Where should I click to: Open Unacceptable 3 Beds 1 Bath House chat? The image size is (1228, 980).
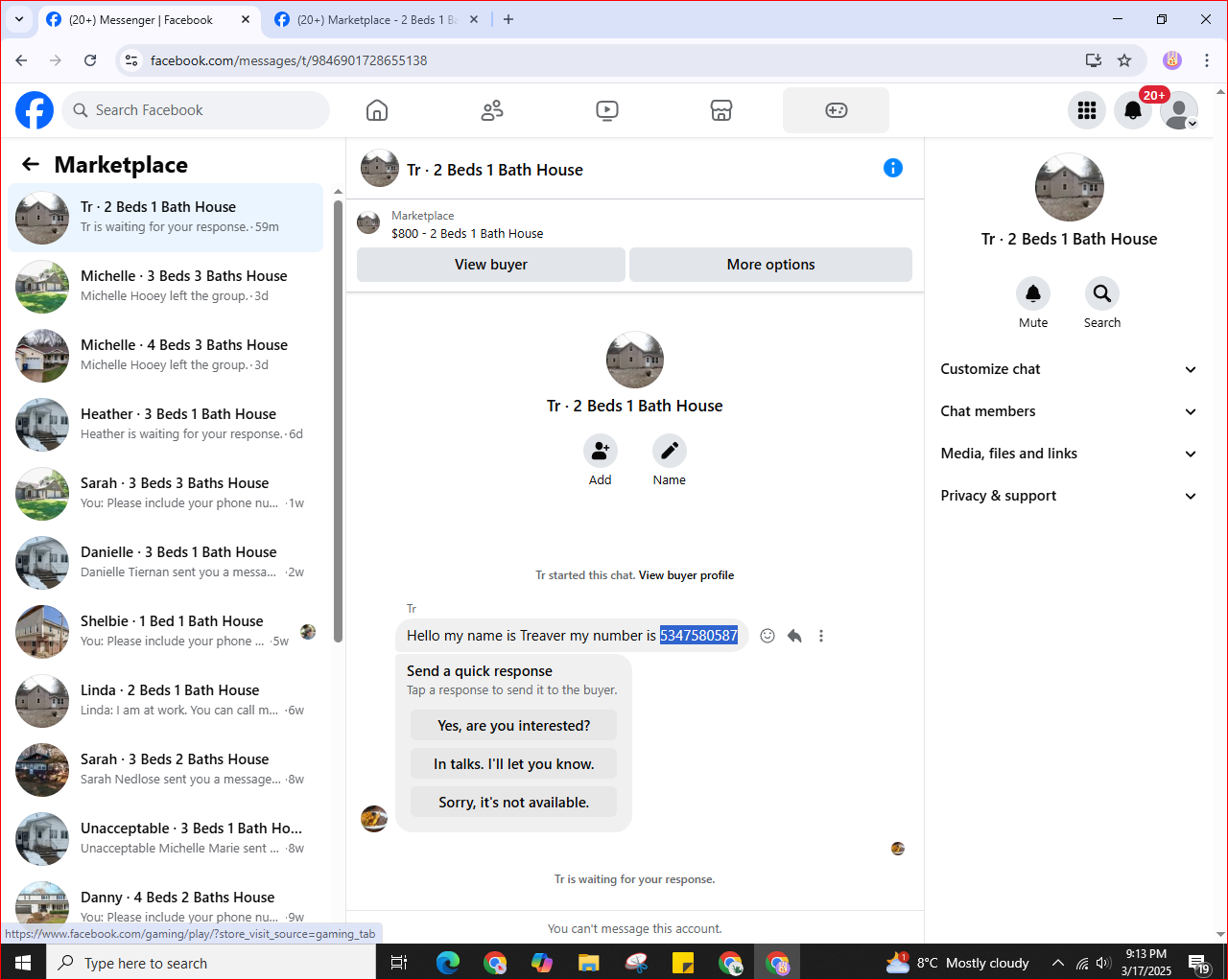[165, 839]
